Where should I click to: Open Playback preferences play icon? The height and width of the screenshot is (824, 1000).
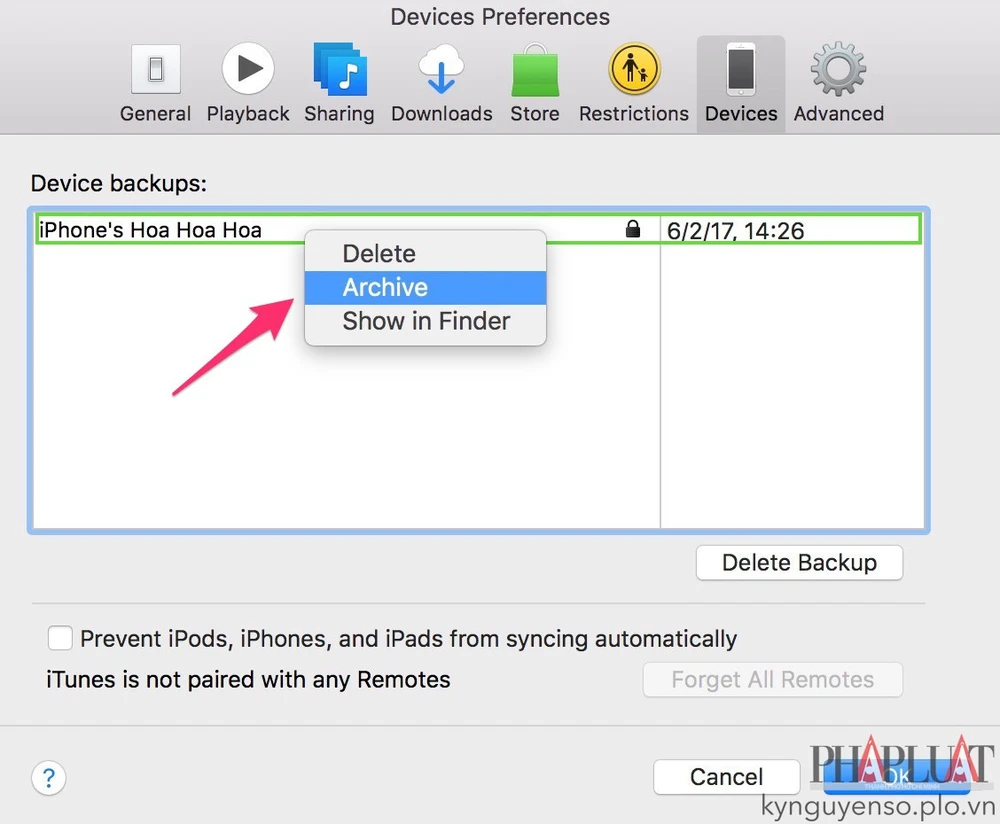point(247,70)
